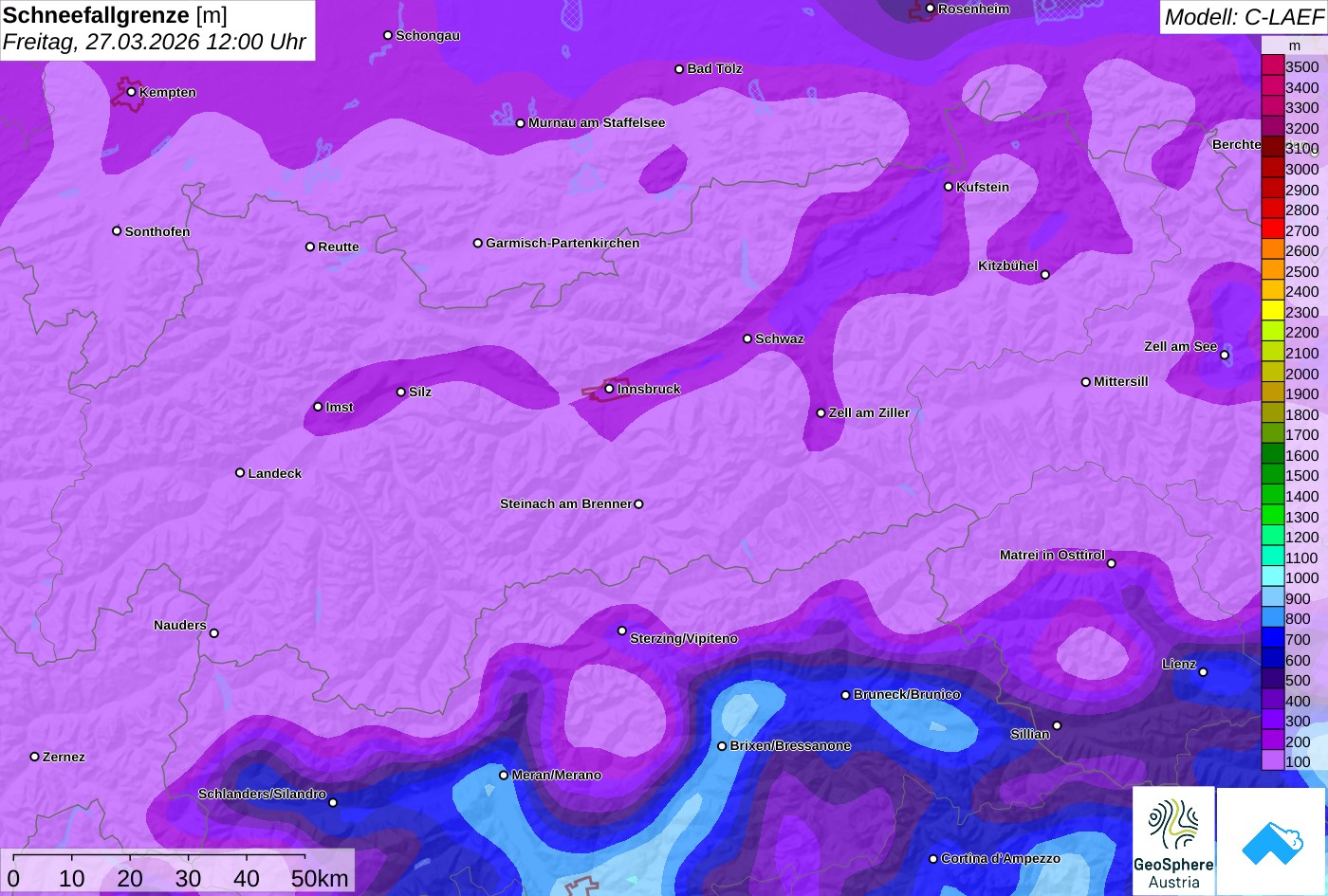This screenshot has width=1328, height=896.
Task: Click the GeoSphere Austria logo
Action: [1173, 840]
